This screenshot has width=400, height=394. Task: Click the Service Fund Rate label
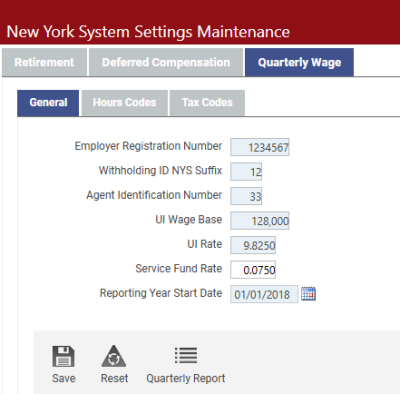pos(179,269)
